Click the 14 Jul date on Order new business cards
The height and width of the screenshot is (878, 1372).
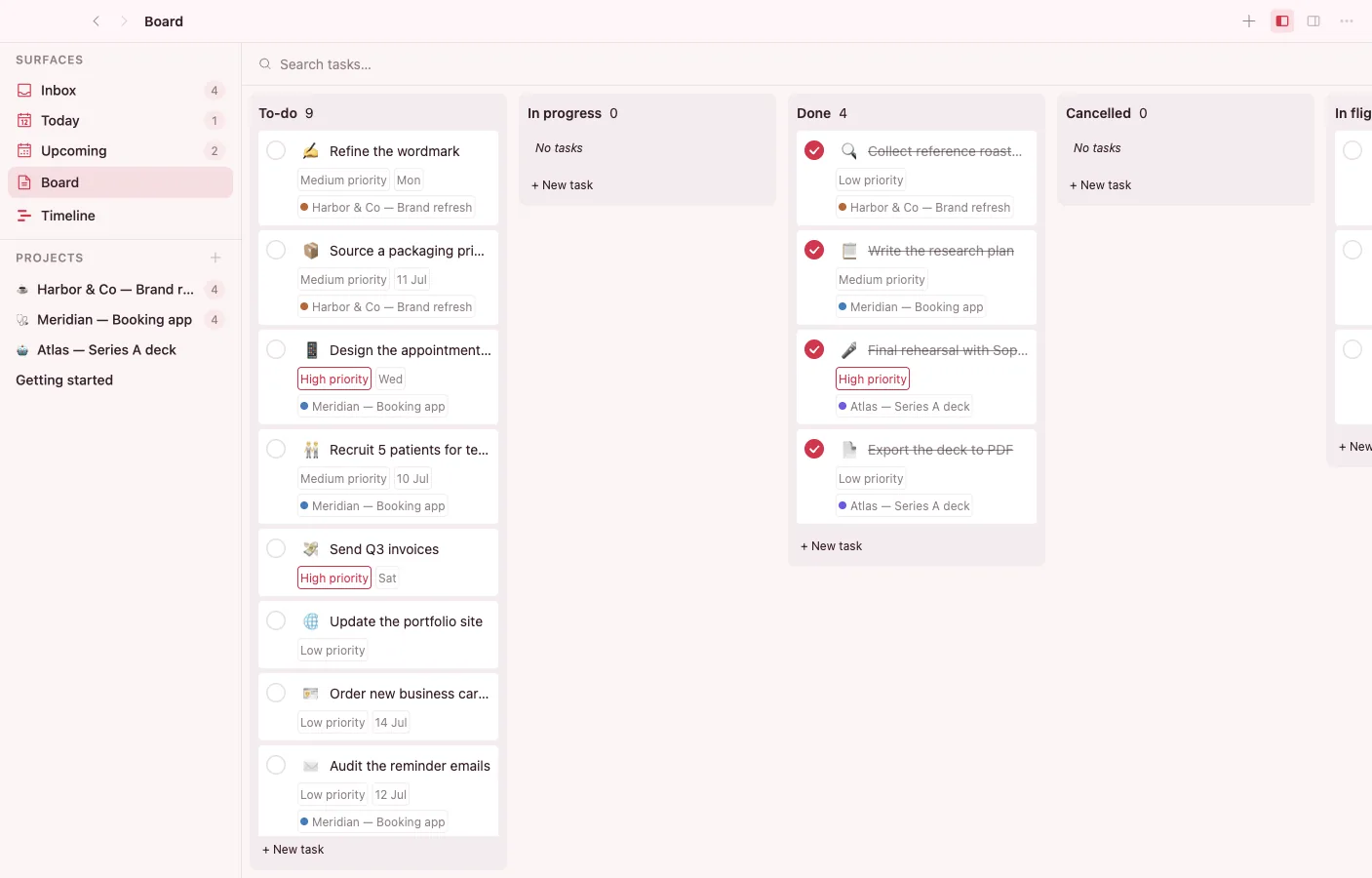click(x=391, y=723)
